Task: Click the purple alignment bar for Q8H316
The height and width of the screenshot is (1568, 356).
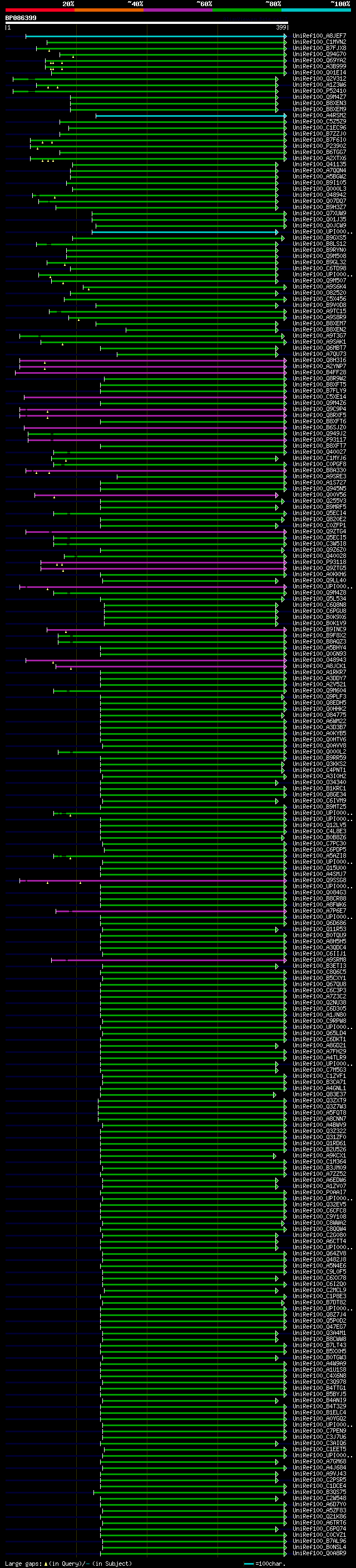Action: click(153, 361)
